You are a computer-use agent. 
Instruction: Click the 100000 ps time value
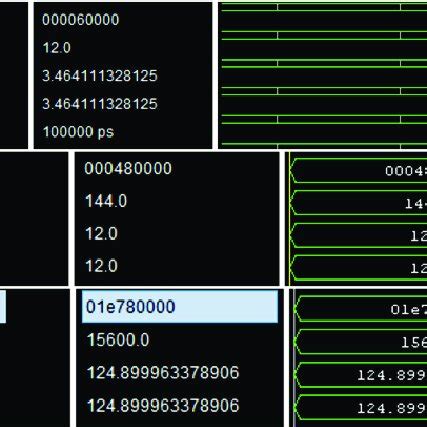78,132
